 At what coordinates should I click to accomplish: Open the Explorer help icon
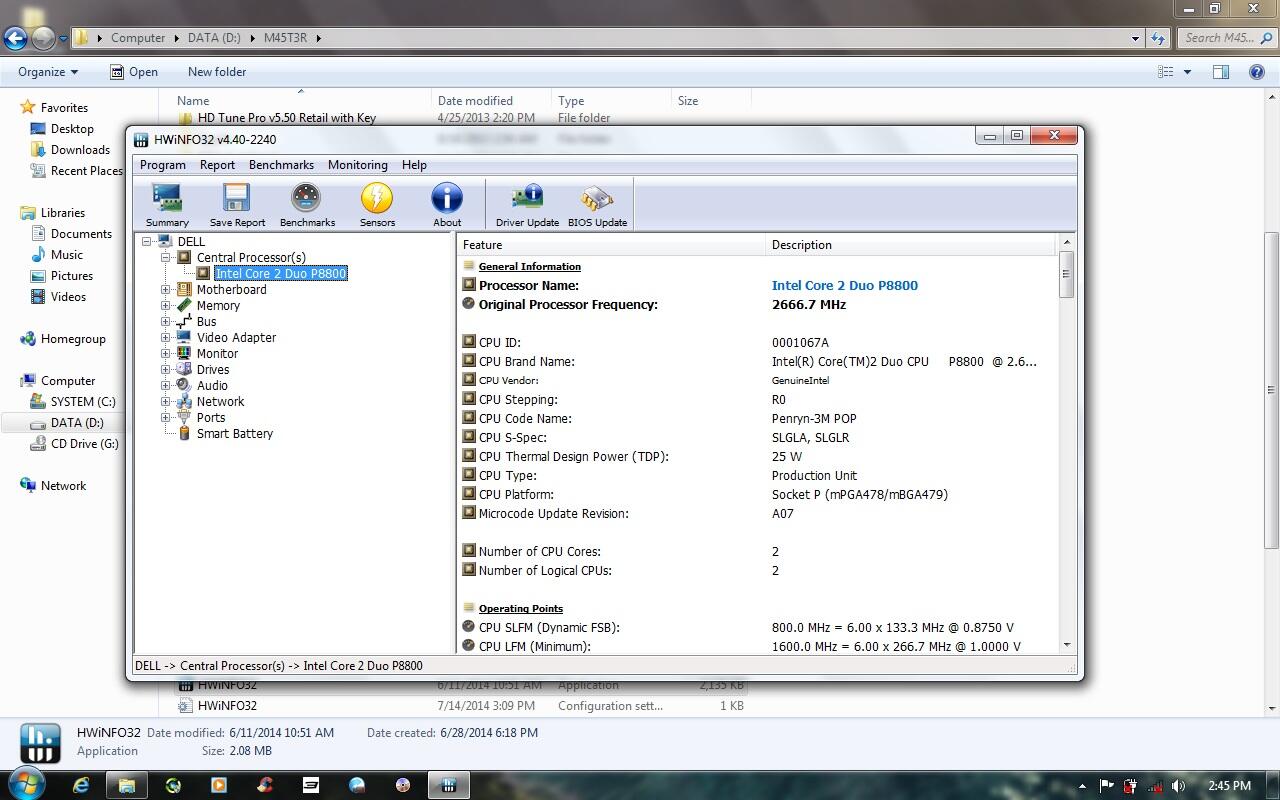(1257, 72)
